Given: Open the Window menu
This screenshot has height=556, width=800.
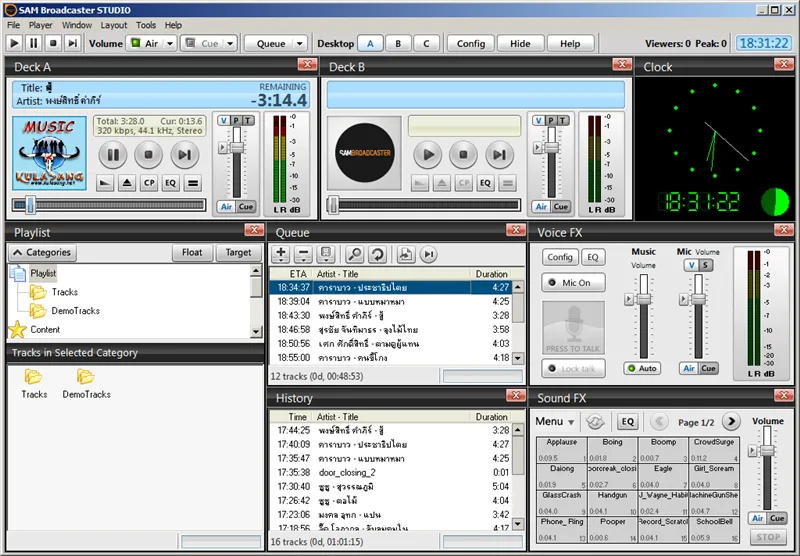Looking at the screenshot, I should [77, 25].
